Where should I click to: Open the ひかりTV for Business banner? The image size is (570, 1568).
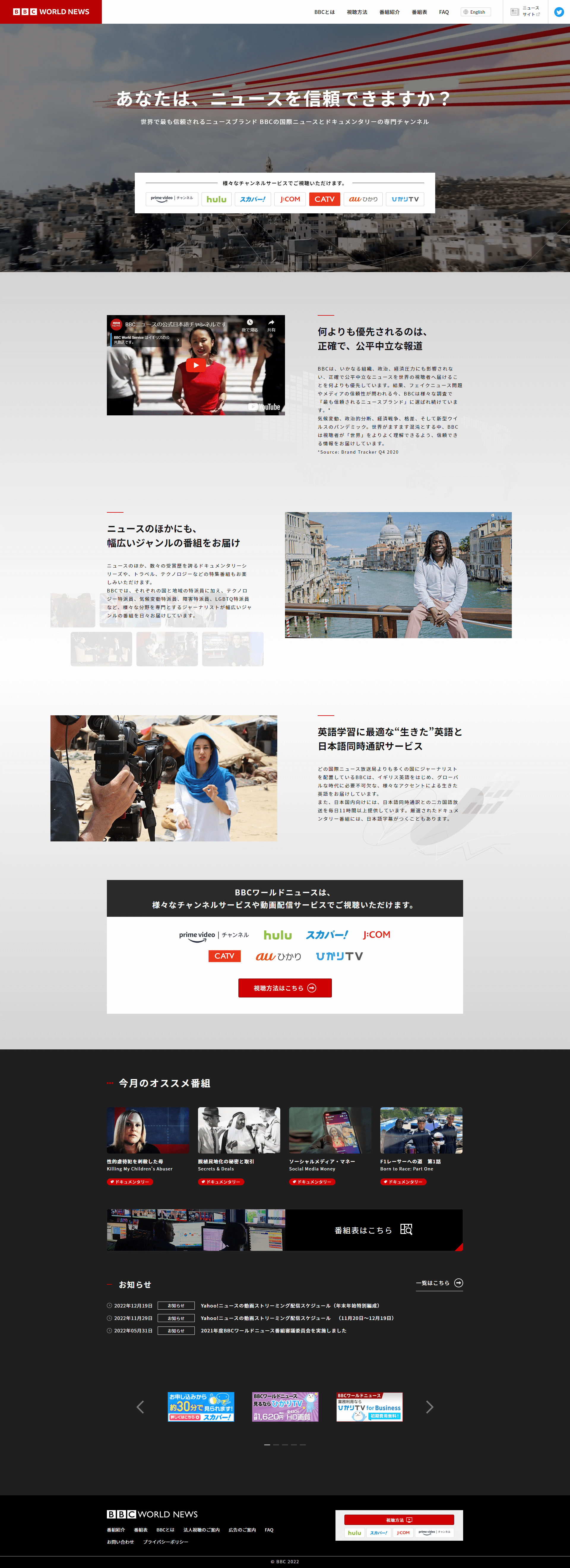(370, 1407)
